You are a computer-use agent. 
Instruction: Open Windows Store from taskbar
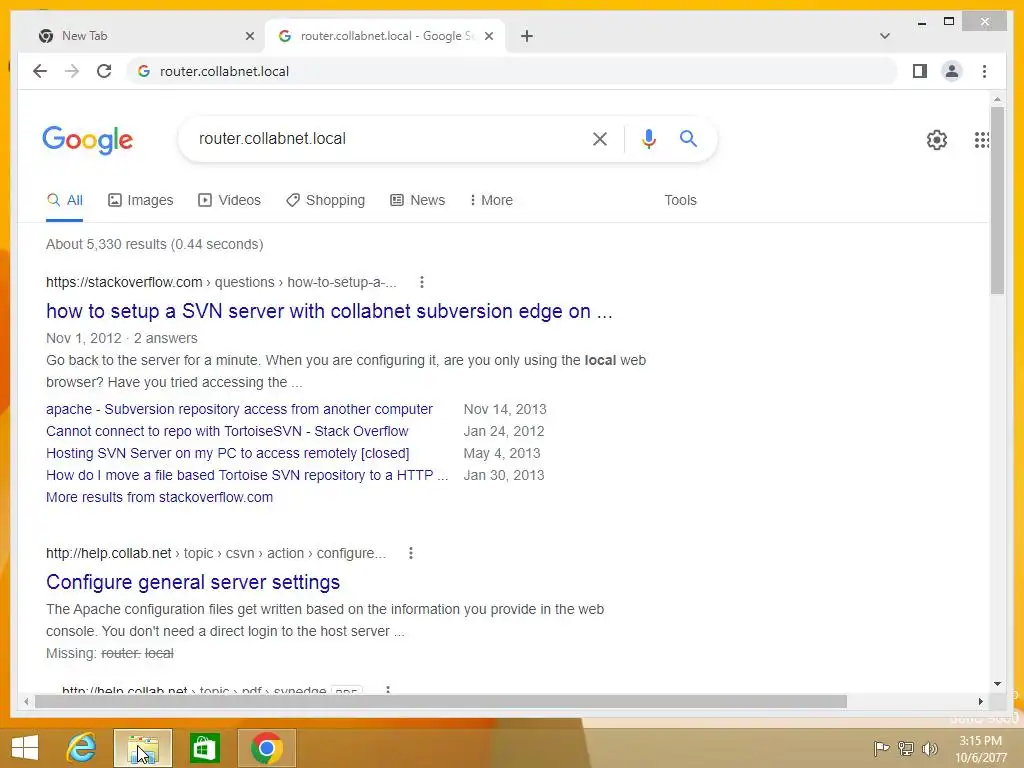point(204,748)
